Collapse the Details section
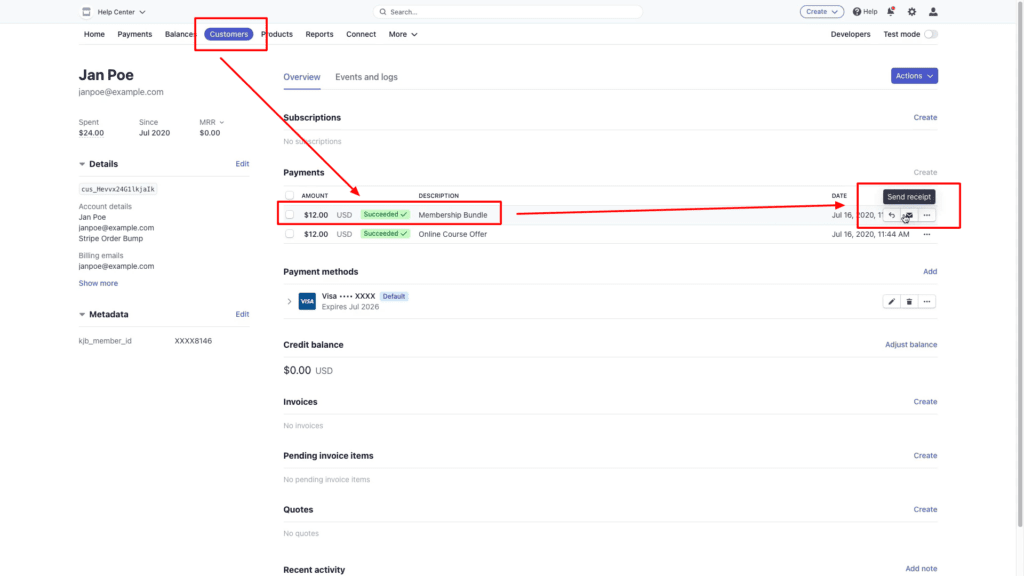The width and height of the screenshot is (1024, 576). [x=82, y=164]
